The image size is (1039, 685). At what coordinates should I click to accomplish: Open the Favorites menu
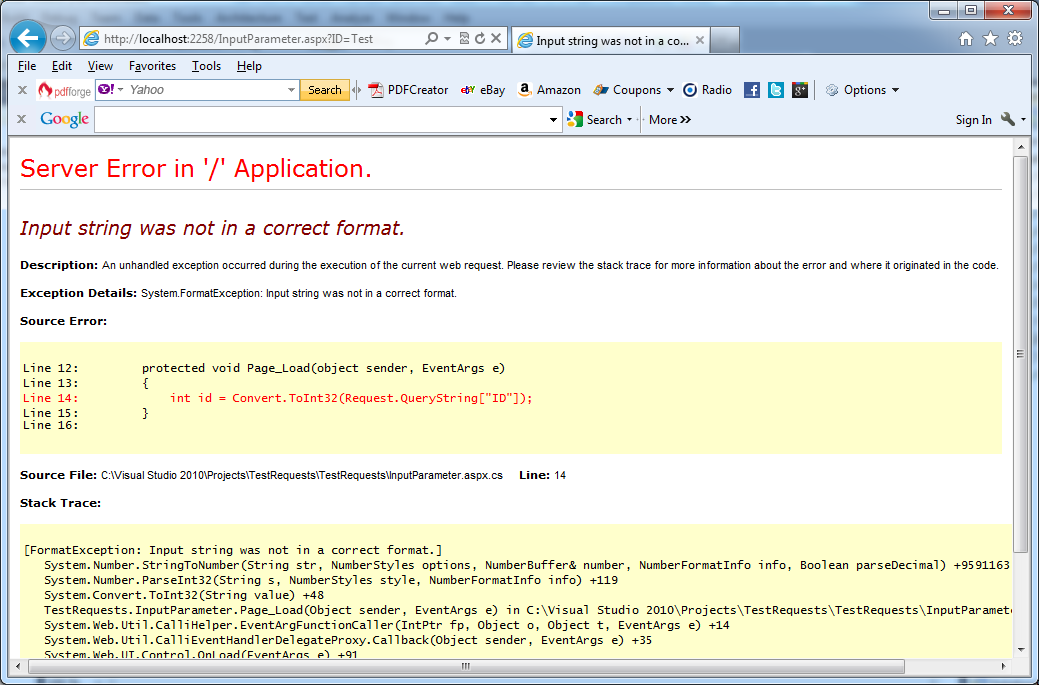[152, 66]
